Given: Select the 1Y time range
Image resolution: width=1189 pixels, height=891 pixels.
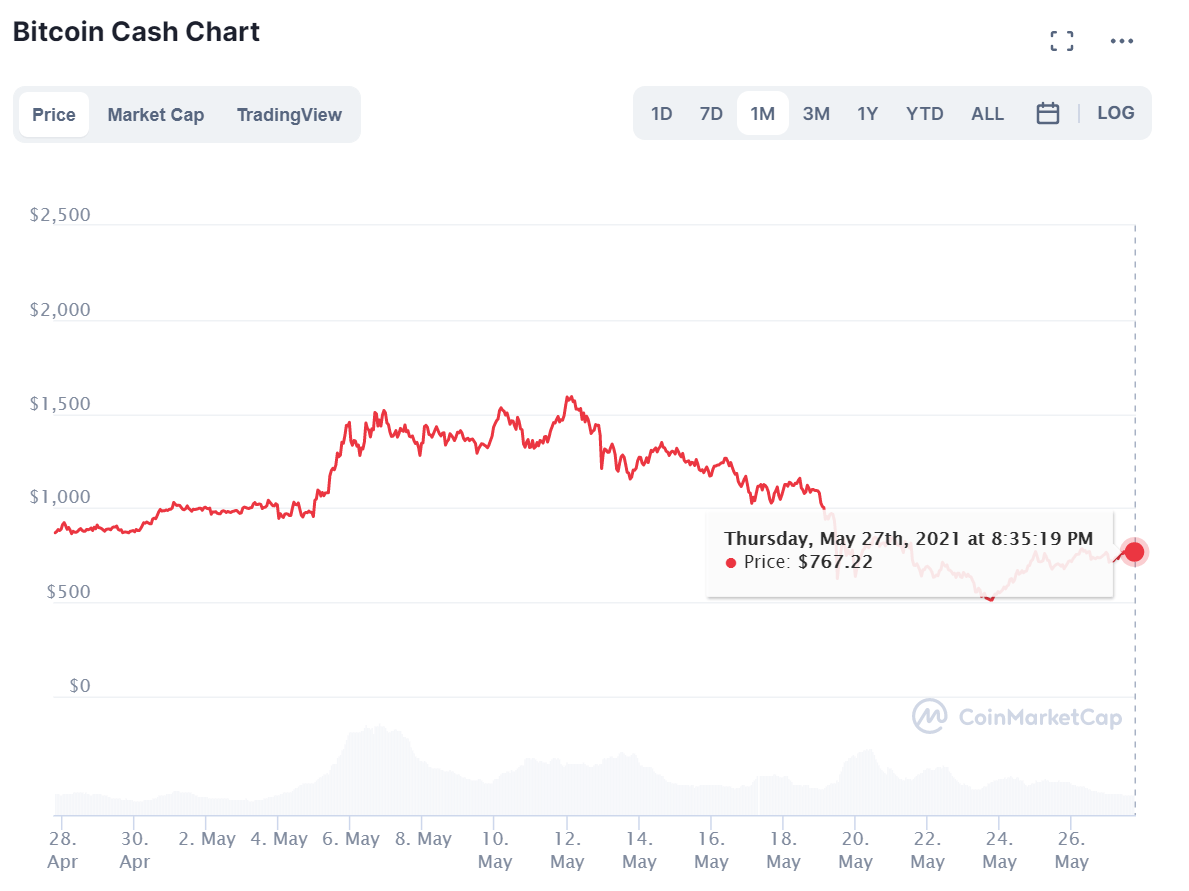Looking at the screenshot, I should 867,113.
